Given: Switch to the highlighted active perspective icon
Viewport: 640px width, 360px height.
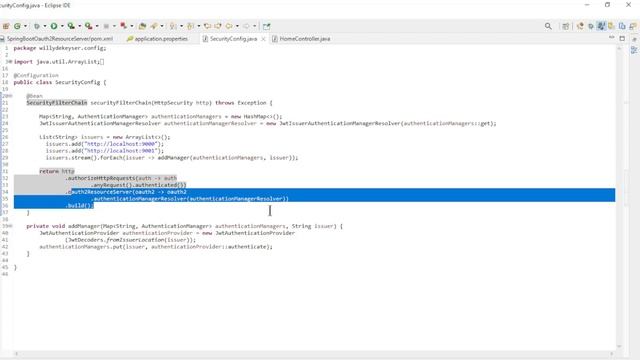Looking at the screenshot, I should 601,26.
